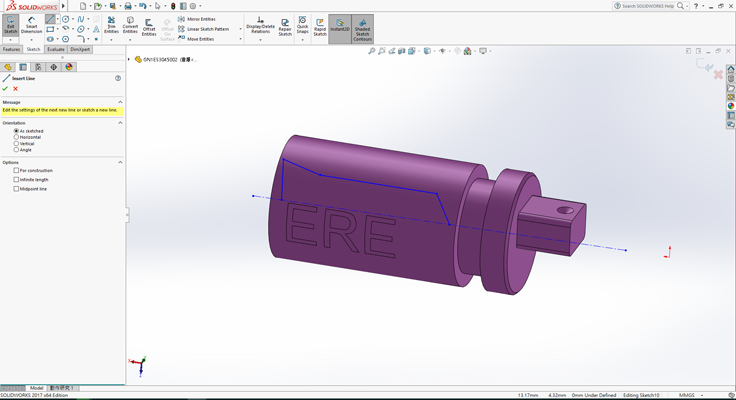
Task: Click Move Entities
Action: 196,39
